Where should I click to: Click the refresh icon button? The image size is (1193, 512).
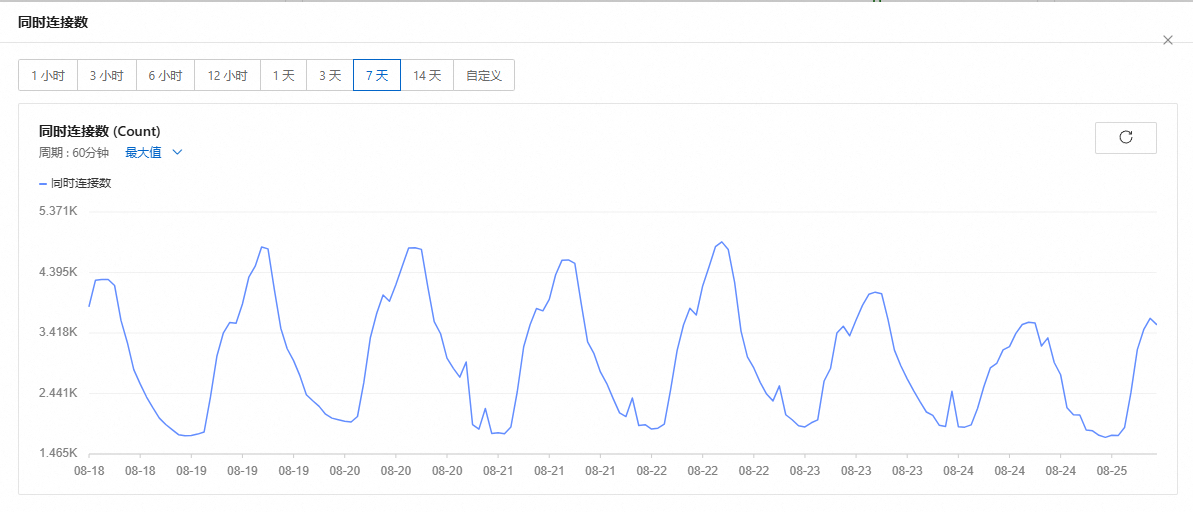[1125, 138]
